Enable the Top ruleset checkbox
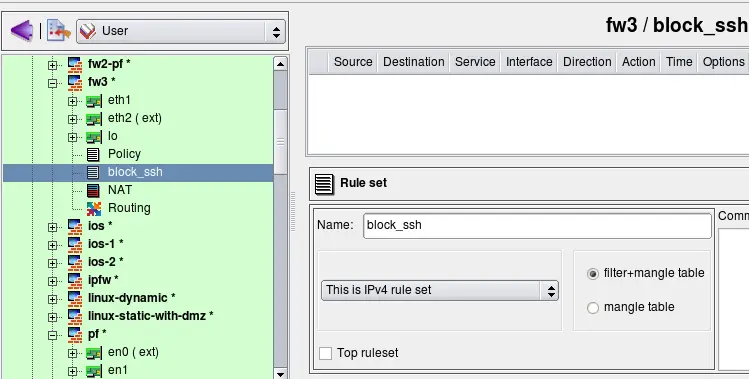This screenshot has width=749, height=379. click(325, 353)
